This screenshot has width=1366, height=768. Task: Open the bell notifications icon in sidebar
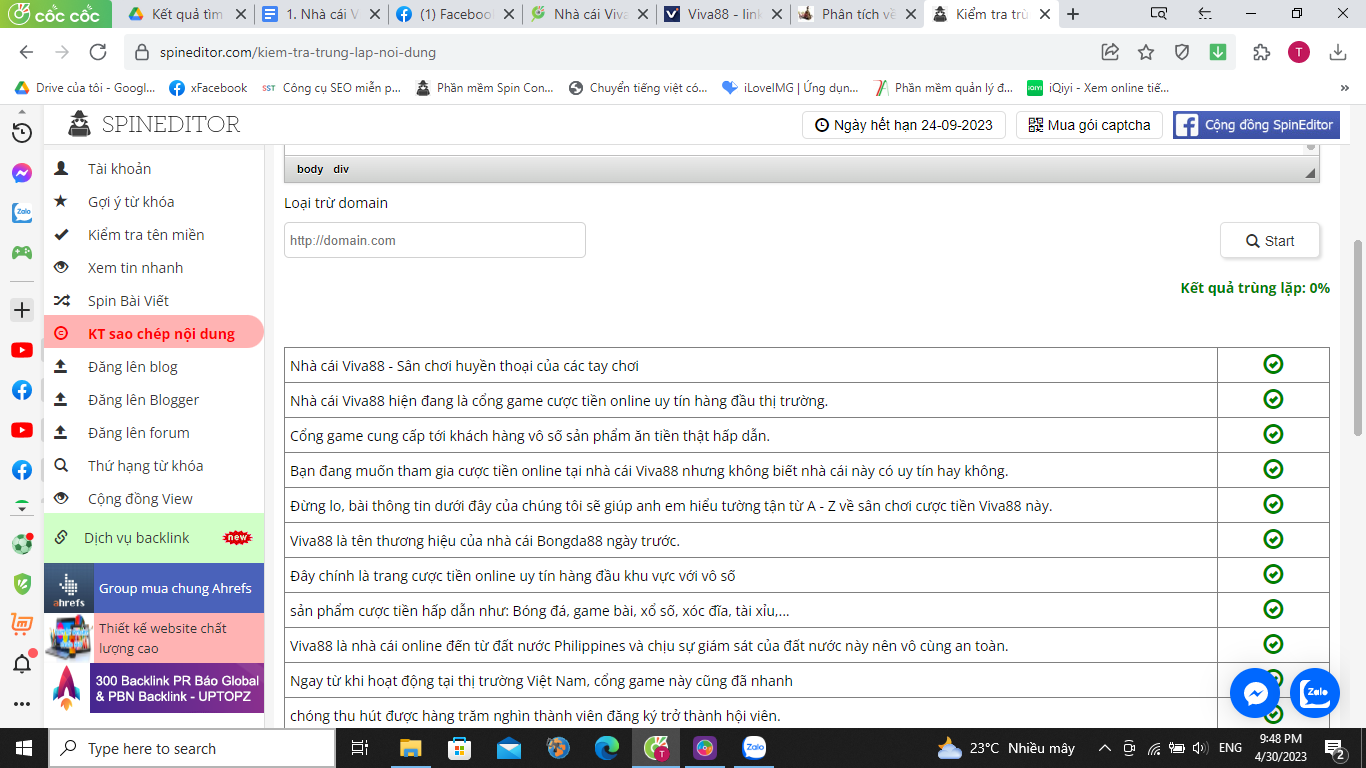point(21,663)
